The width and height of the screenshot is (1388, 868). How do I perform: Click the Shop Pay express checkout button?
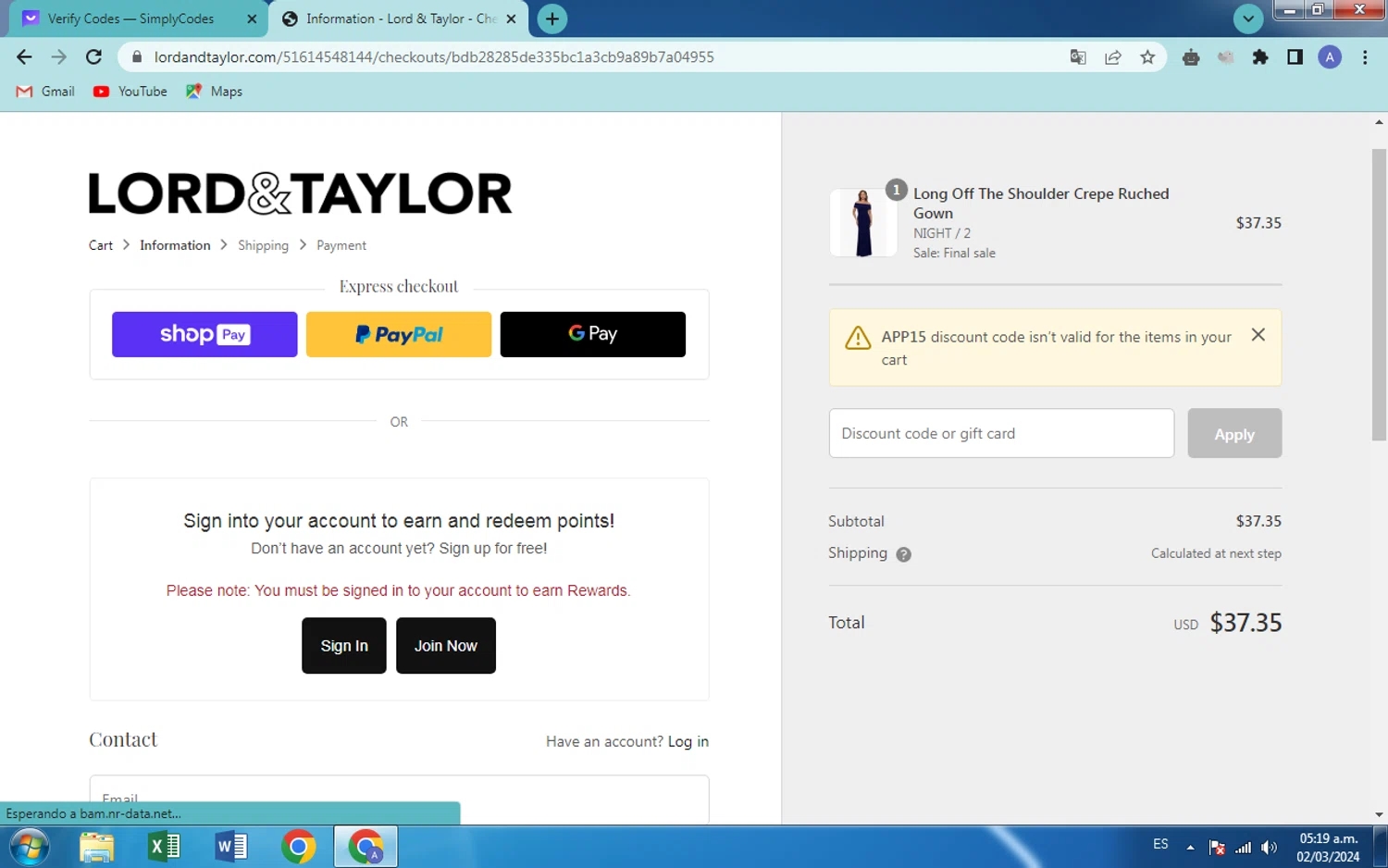(x=204, y=334)
